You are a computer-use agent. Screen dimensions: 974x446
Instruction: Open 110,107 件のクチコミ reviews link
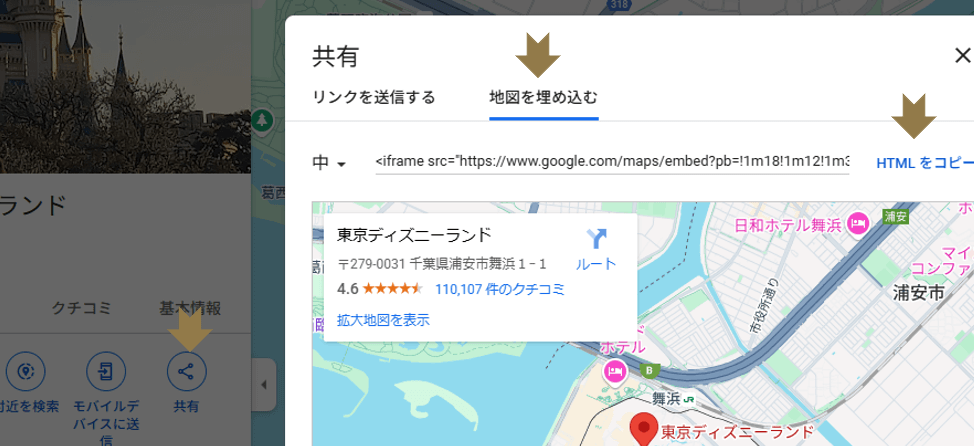(x=500, y=289)
